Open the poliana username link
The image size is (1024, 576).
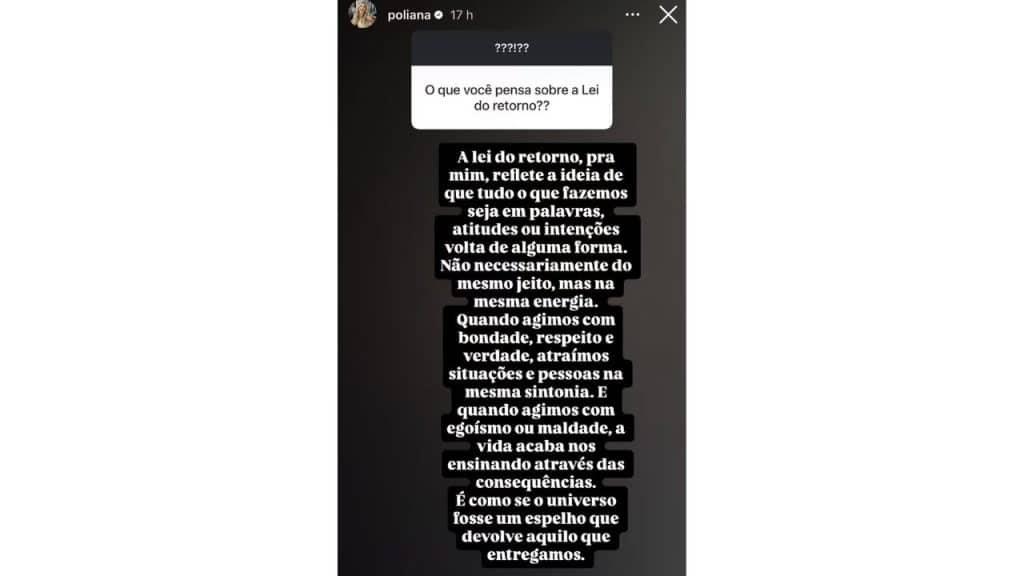pyautogui.click(x=409, y=15)
